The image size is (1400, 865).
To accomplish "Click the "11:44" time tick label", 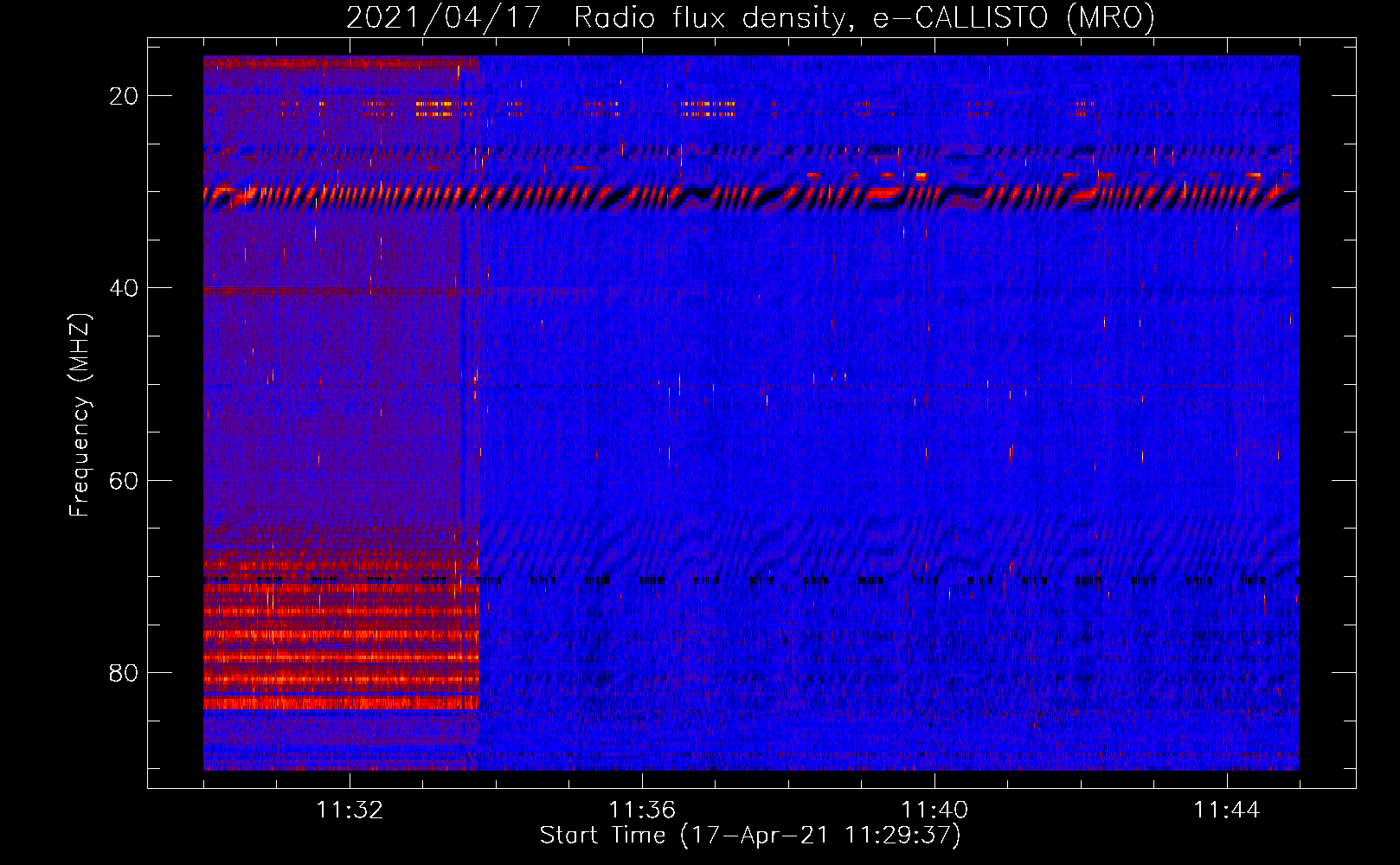I will coord(1227,811).
